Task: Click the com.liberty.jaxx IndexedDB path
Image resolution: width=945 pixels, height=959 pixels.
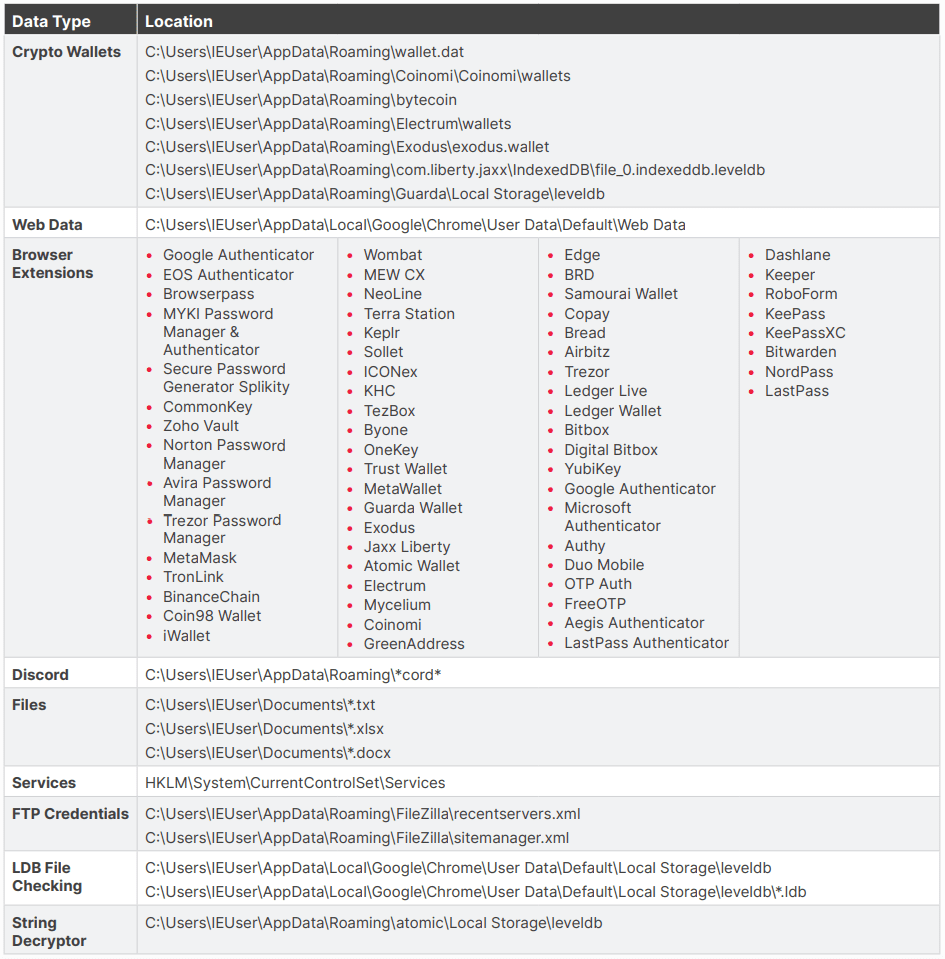Action: [454, 170]
